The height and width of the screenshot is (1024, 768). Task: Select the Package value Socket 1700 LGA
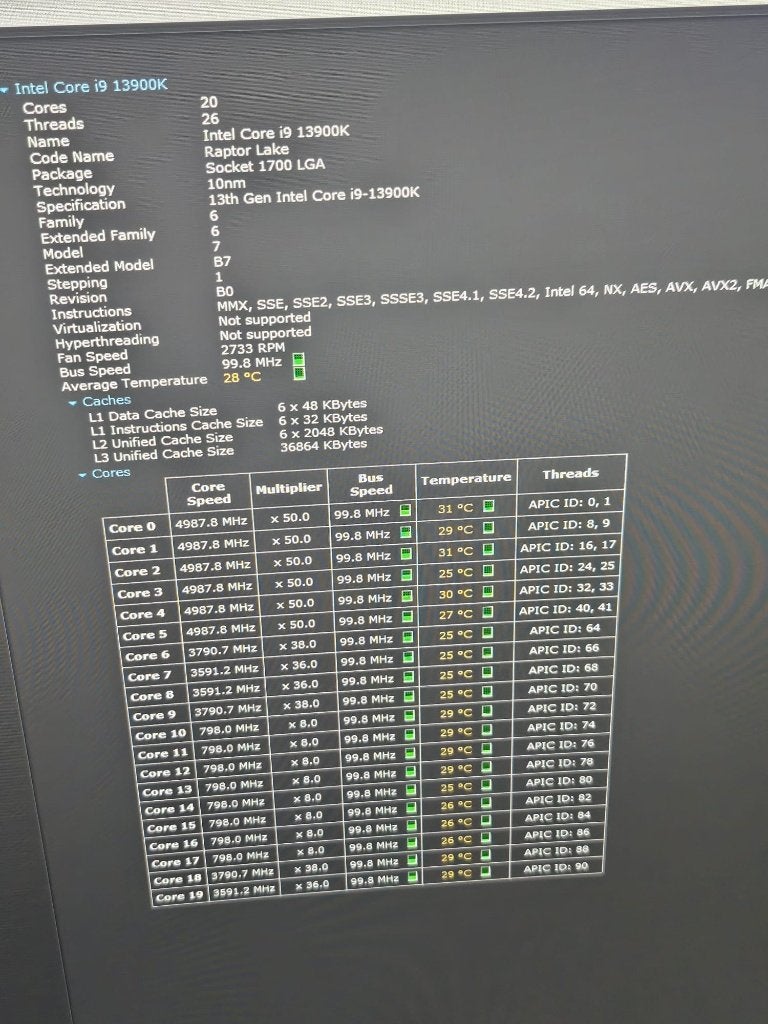pyautogui.click(x=265, y=165)
